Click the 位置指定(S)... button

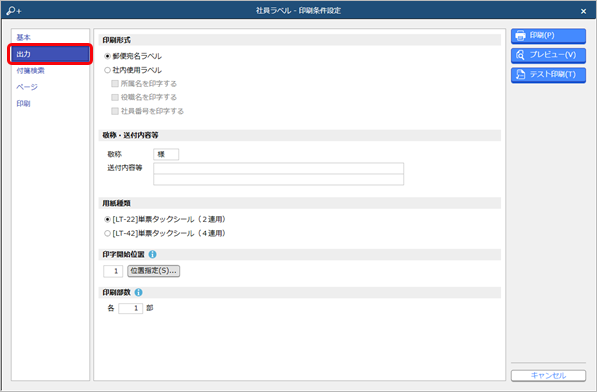(x=153, y=271)
